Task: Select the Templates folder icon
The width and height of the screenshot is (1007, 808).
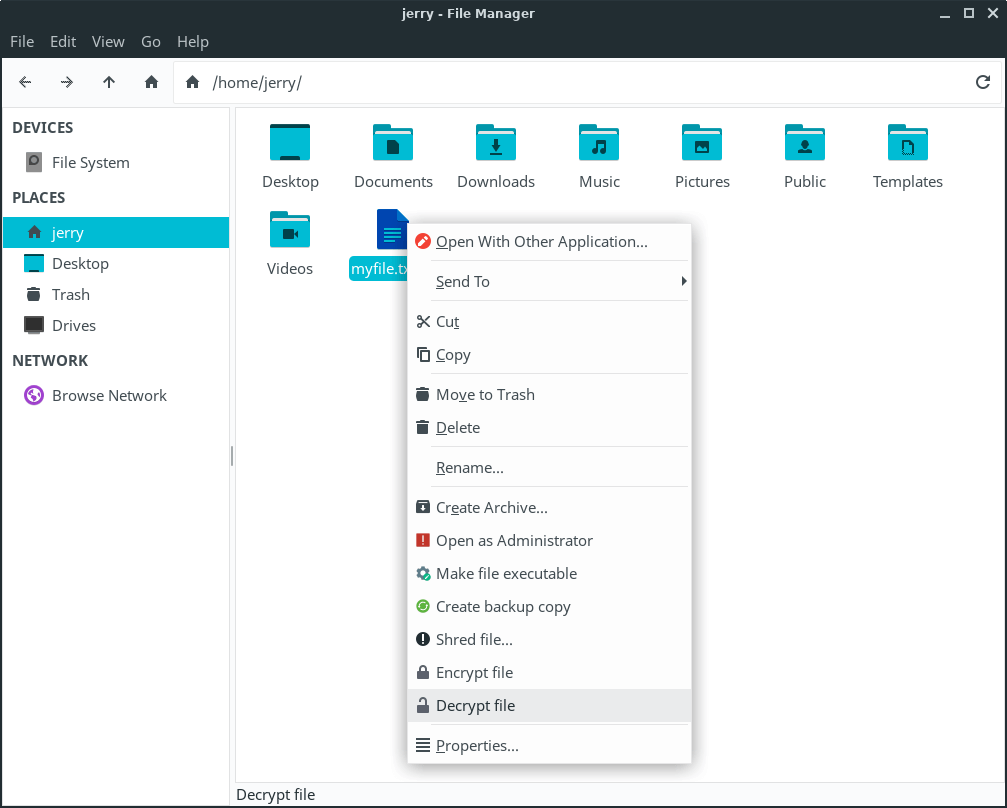Action: click(907, 144)
